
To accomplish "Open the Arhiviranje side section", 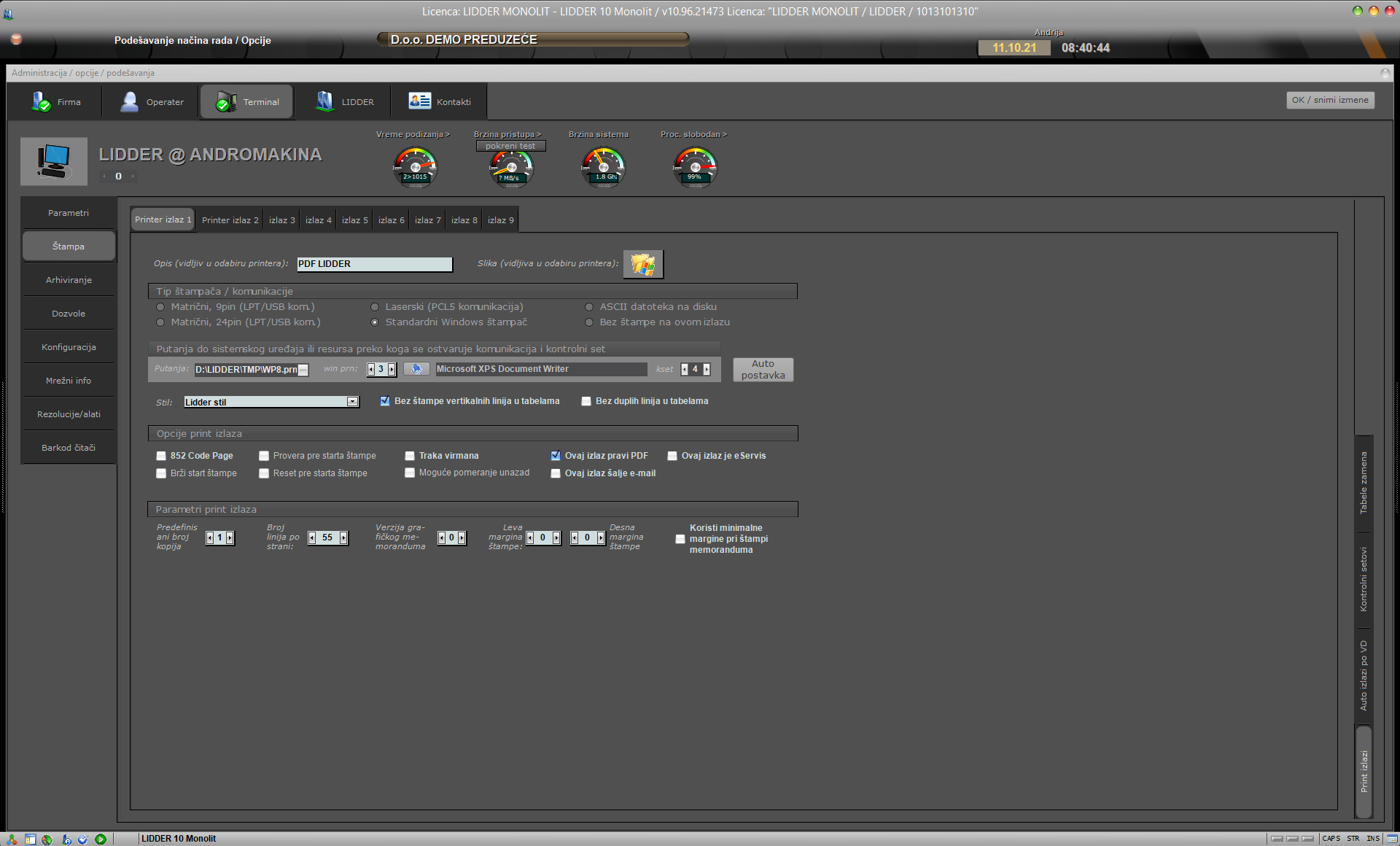I will point(69,280).
